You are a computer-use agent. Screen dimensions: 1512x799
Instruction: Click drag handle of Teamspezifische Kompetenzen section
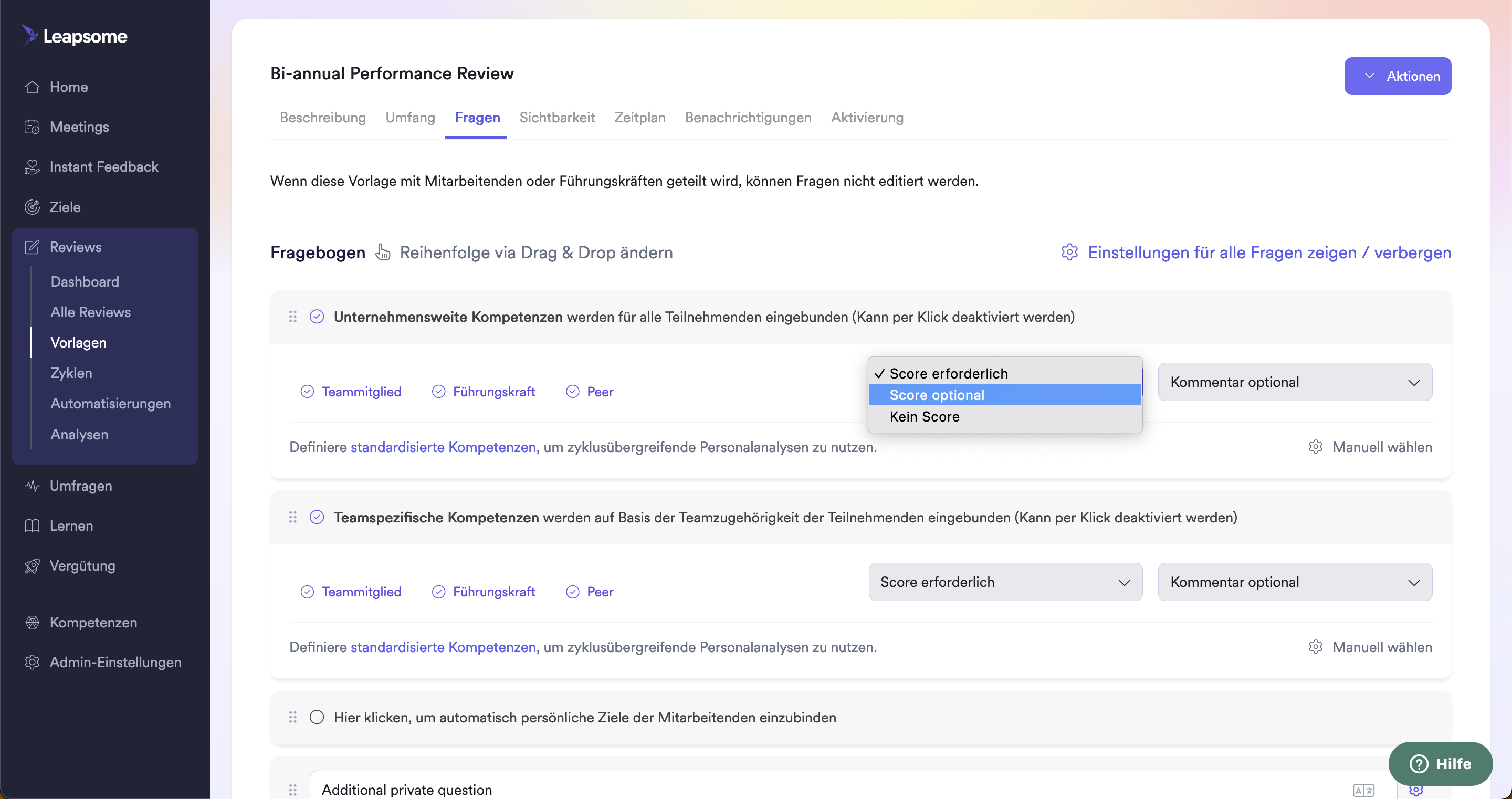293,517
